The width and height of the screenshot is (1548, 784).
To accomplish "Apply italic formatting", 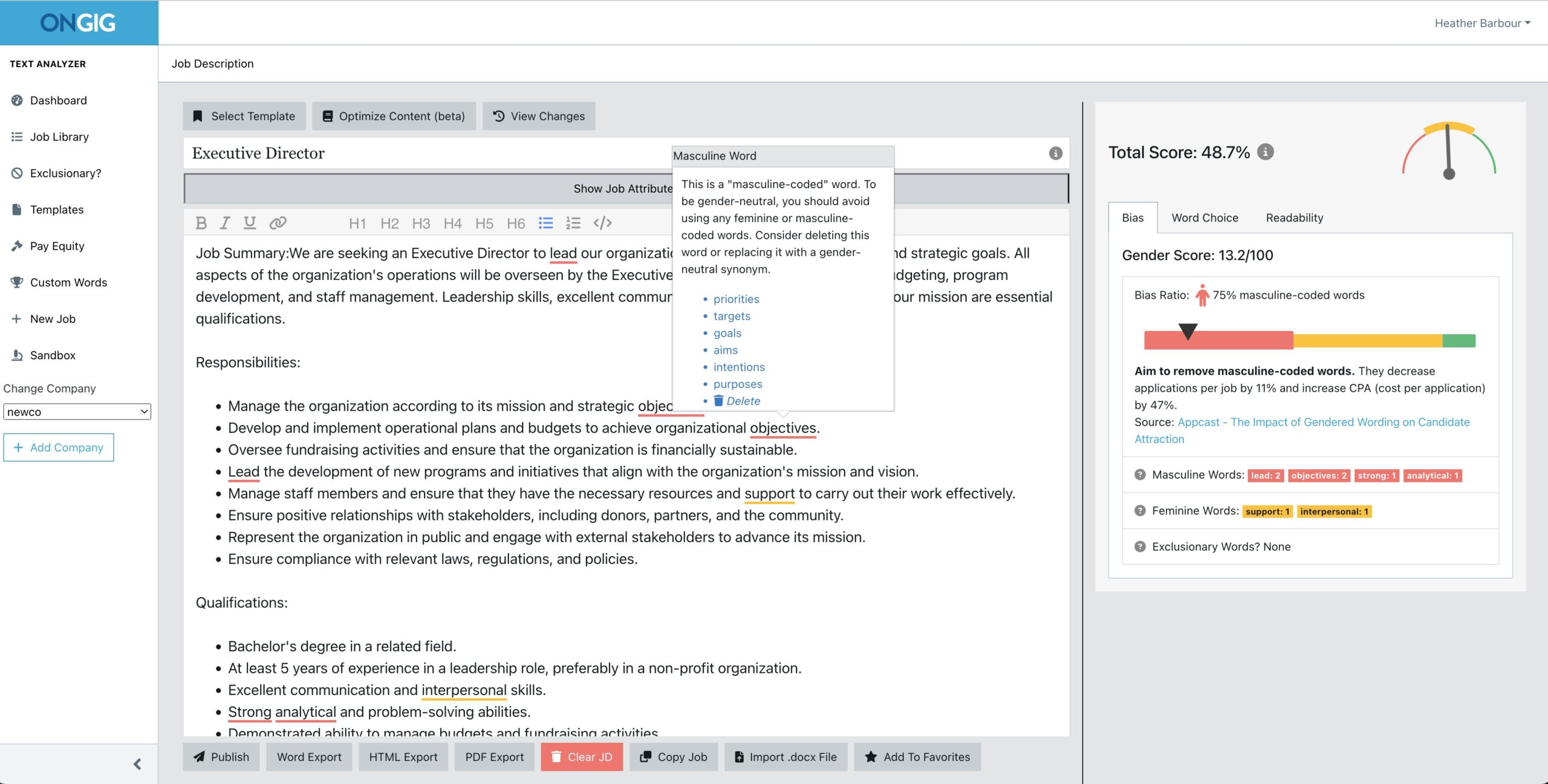I will click(225, 223).
